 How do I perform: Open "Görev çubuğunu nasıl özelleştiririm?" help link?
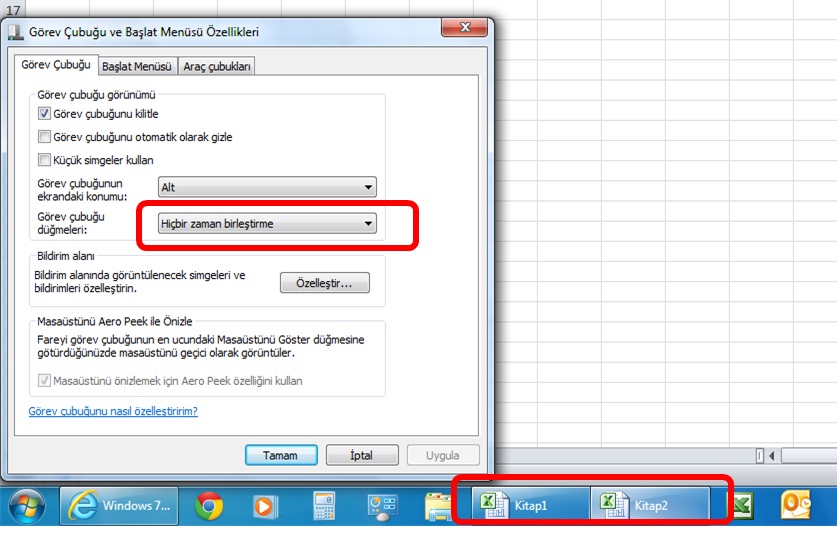[x=112, y=411]
